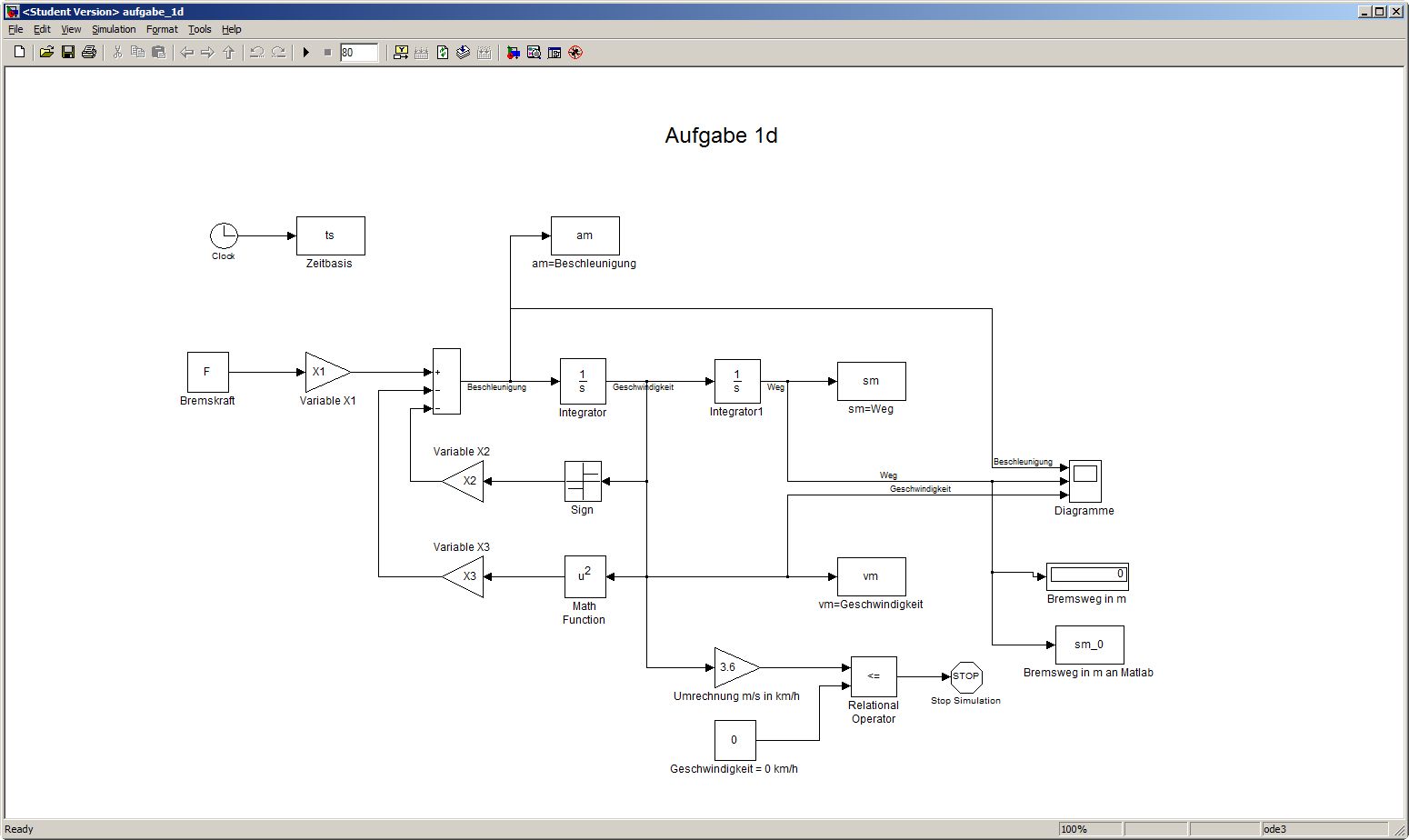Image resolution: width=1409 pixels, height=840 pixels.
Task: Open the Simulation menu
Action: point(114,29)
